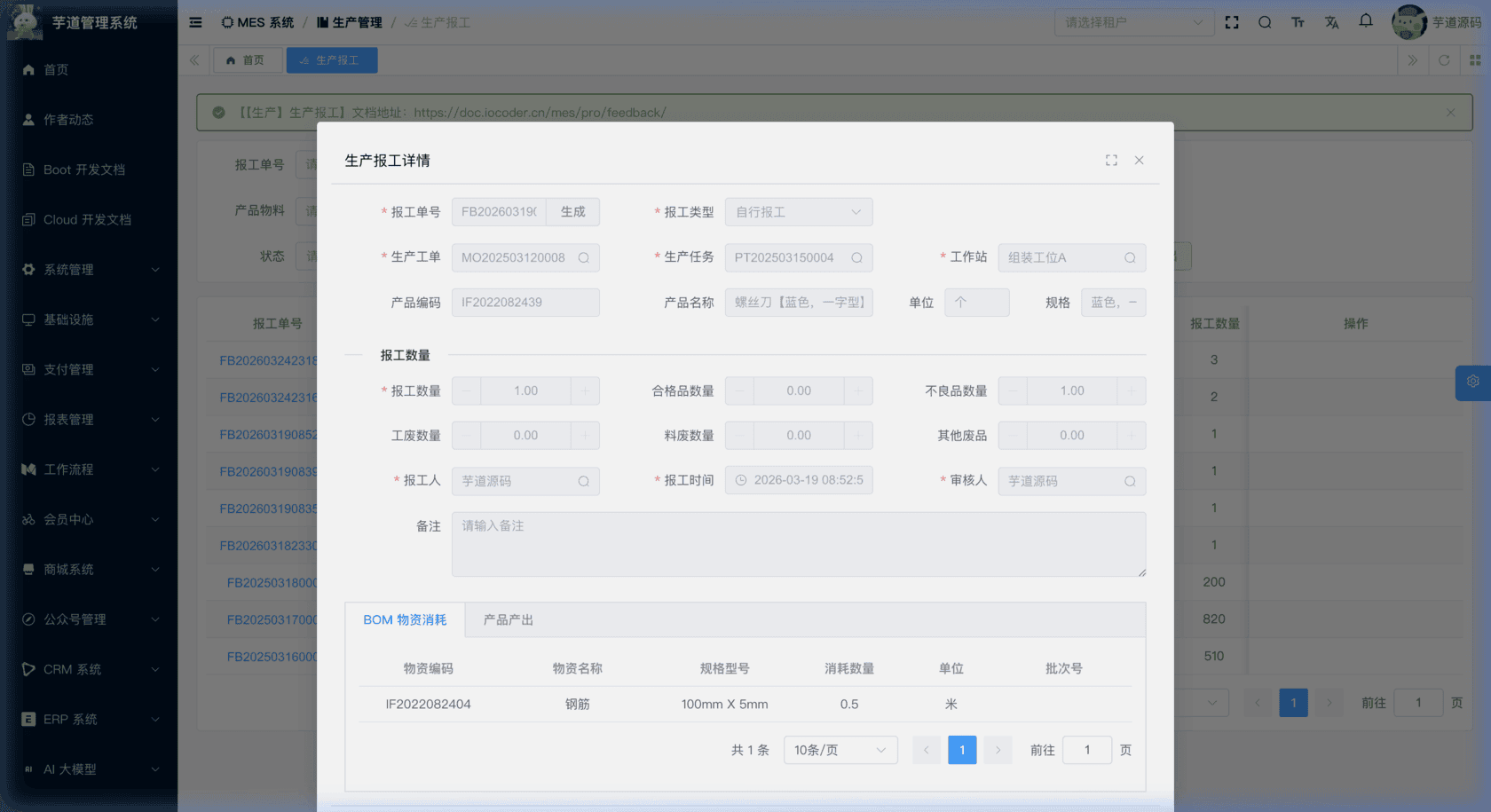Switch interface language via the translation icon
The height and width of the screenshot is (812, 1491).
1331,22
